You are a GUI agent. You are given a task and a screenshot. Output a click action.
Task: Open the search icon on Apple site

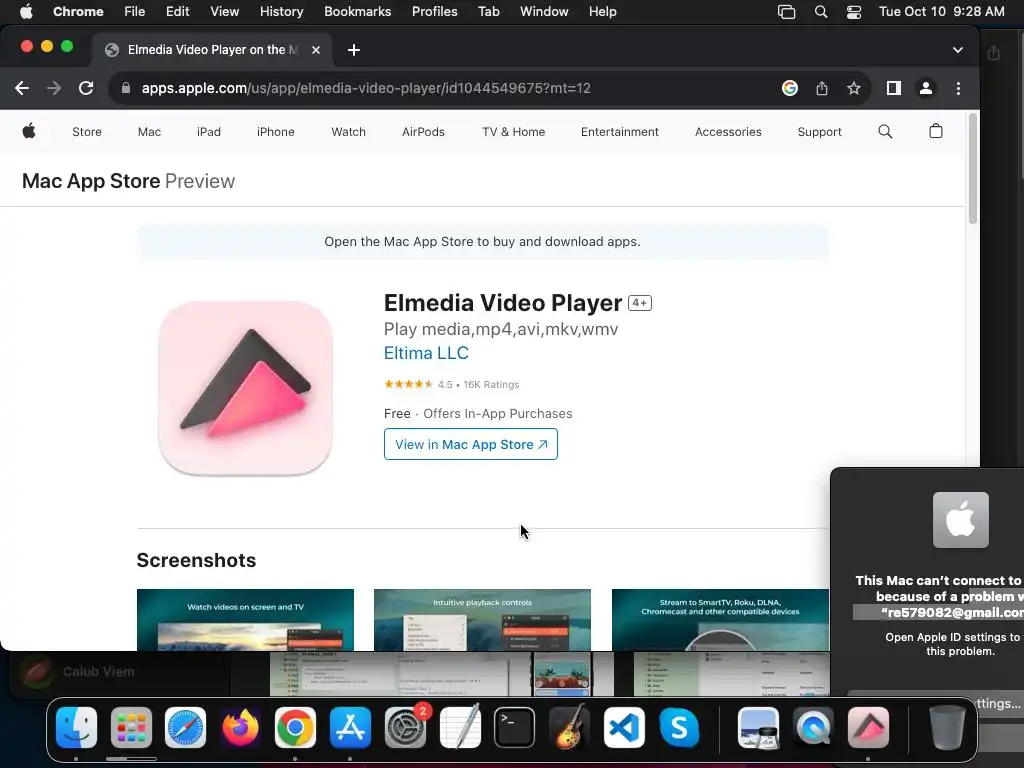point(885,131)
